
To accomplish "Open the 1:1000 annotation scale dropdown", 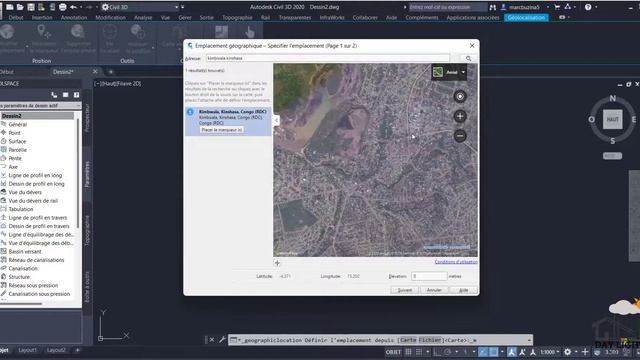I will click(x=550, y=352).
